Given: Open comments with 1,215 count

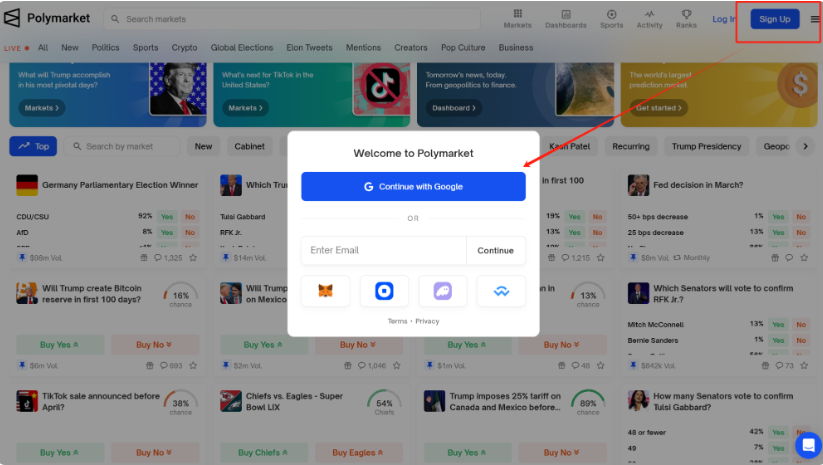Looking at the screenshot, I should (575, 258).
